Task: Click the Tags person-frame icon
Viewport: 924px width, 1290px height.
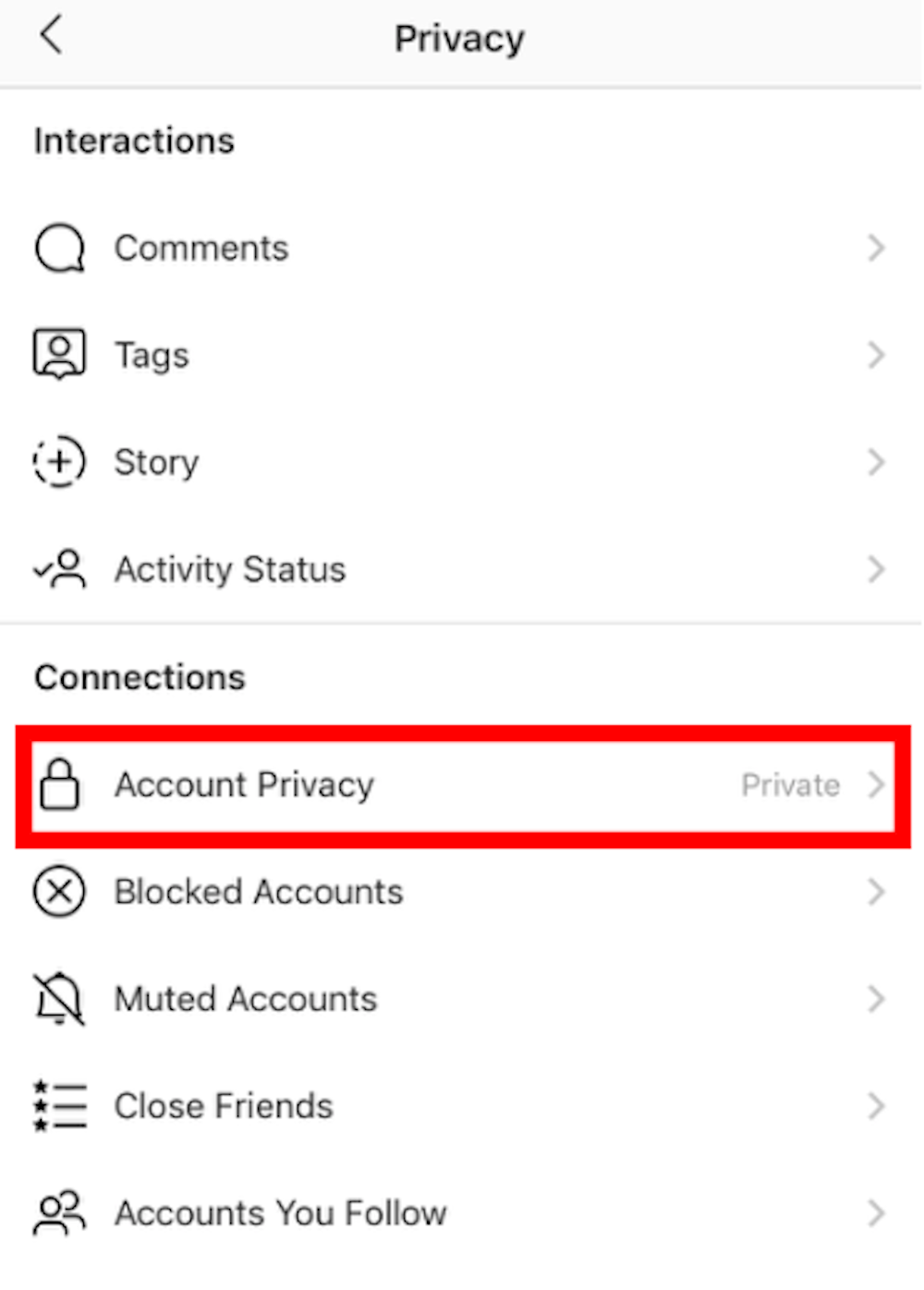Action: (59, 354)
